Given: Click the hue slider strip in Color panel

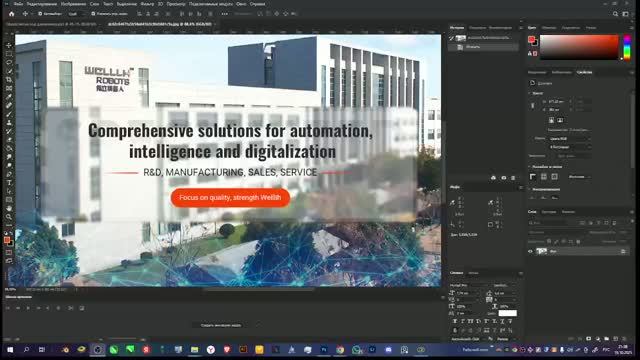Looking at the screenshot, I should pos(627,47).
